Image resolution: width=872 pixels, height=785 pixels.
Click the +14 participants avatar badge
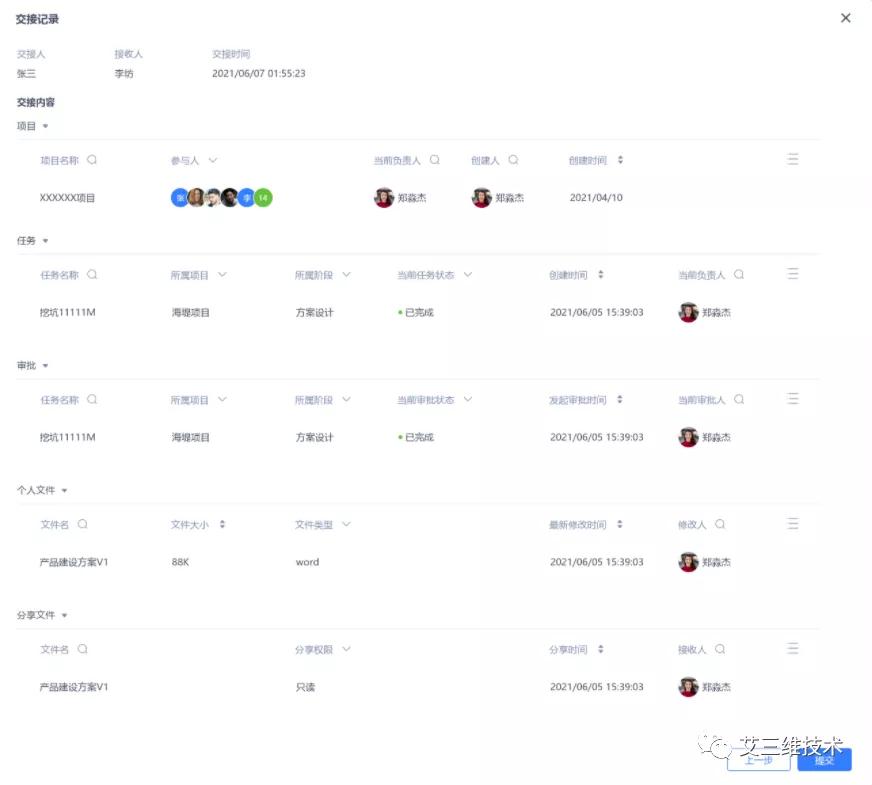263,197
